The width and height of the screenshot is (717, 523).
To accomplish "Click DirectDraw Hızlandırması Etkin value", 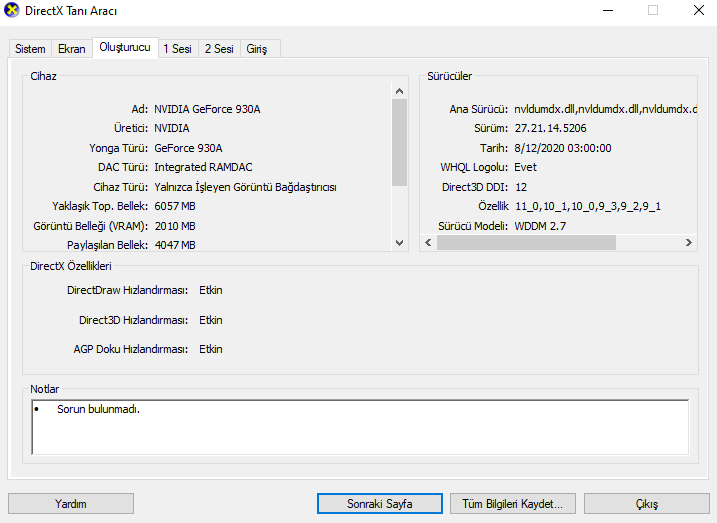I will 211,290.
